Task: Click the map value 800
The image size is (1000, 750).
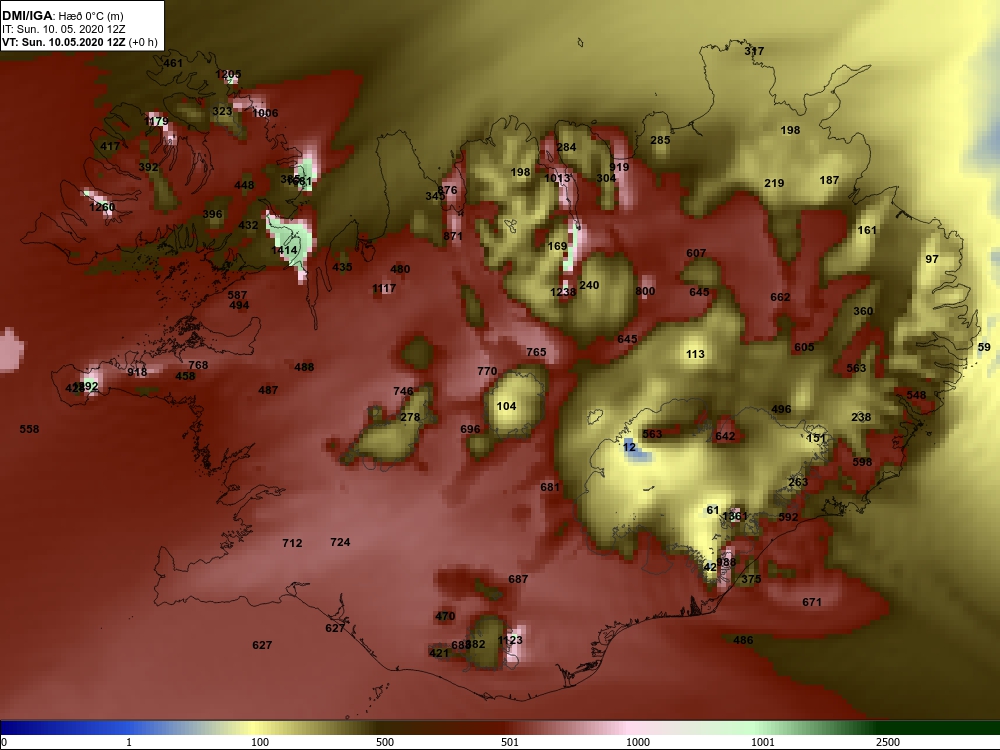Action: coord(645,291)
